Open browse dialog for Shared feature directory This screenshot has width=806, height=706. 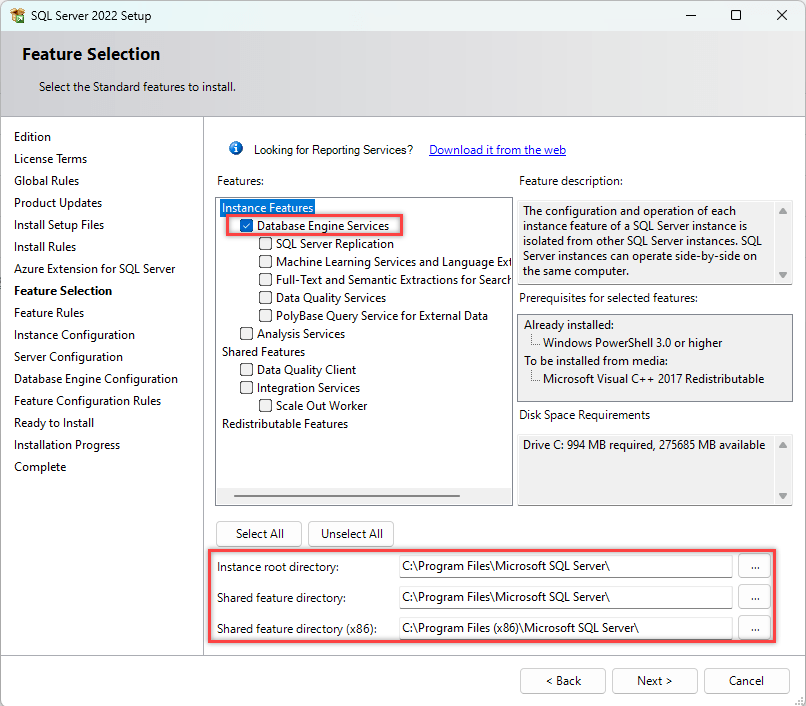(x=755, y=596)
